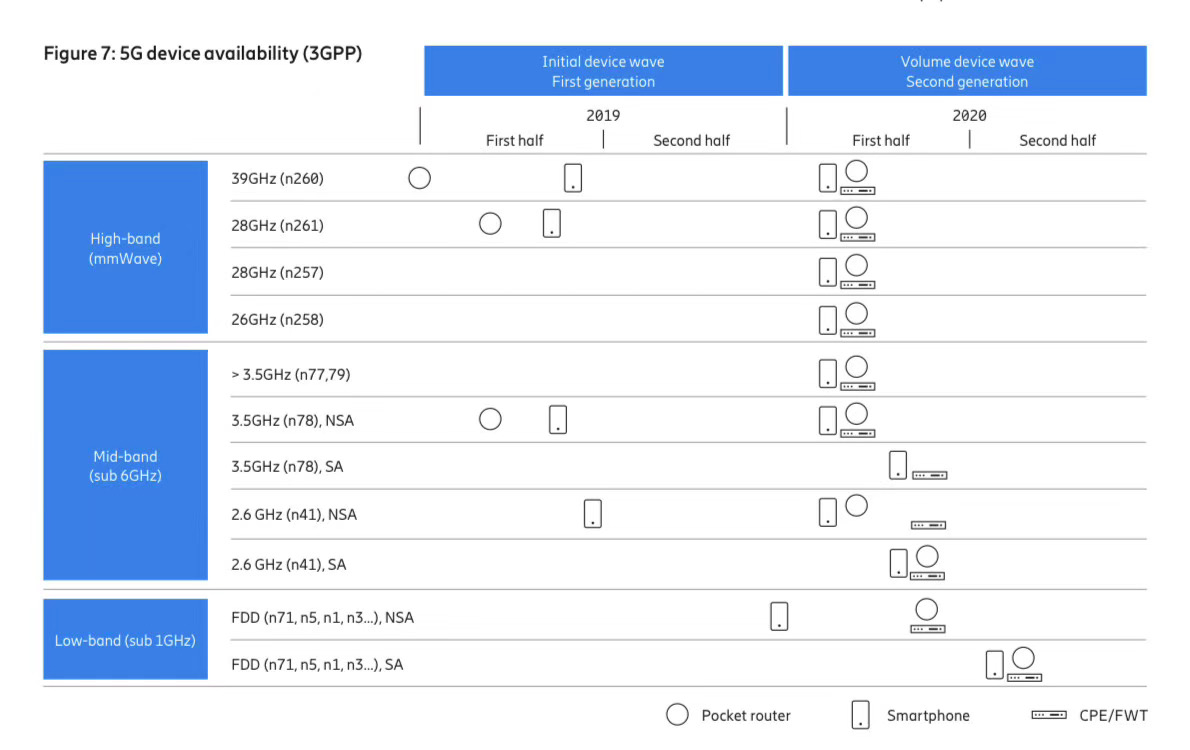The width and height of the screenshot is (1190, 750).
Task: Click the High-band (mmWave) blue block
Action: (125, 248)
